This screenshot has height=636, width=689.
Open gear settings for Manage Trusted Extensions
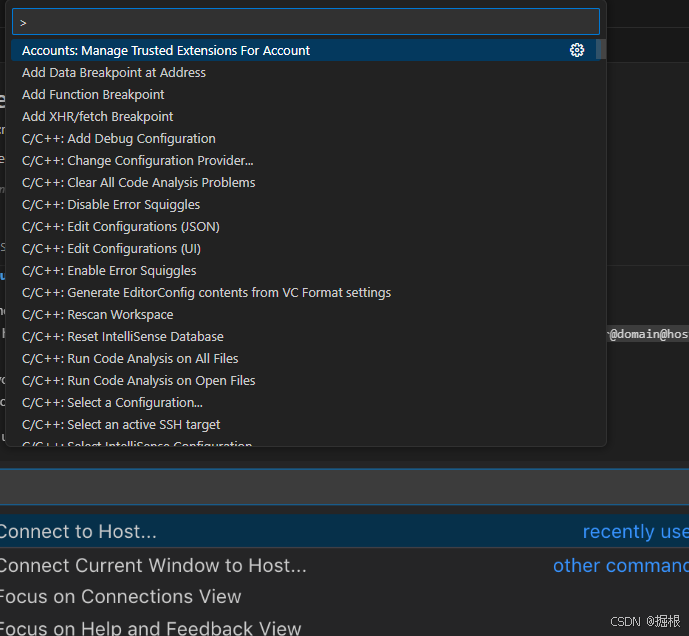(577, 50)
